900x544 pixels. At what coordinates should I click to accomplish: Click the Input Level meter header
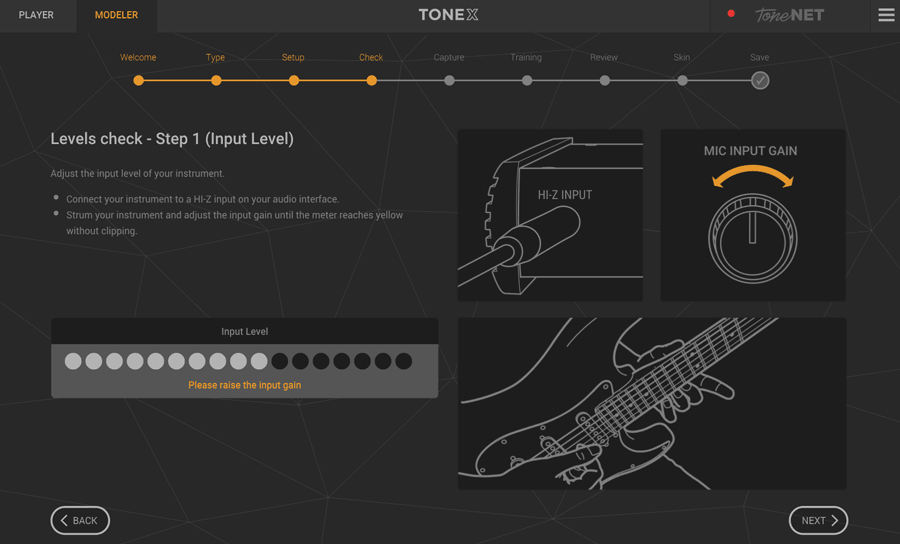pos(245,331)
